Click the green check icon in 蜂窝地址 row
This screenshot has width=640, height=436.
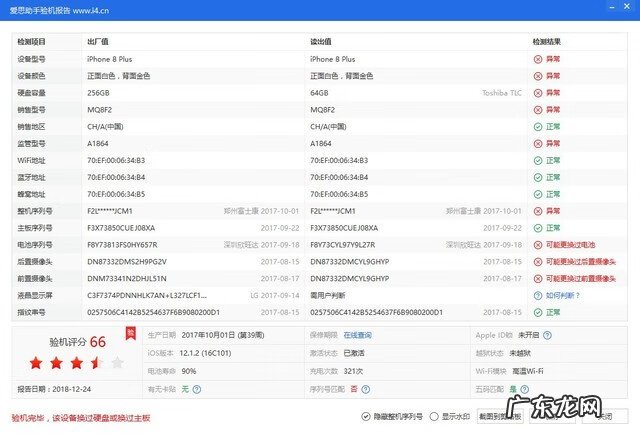click(538, 194)
